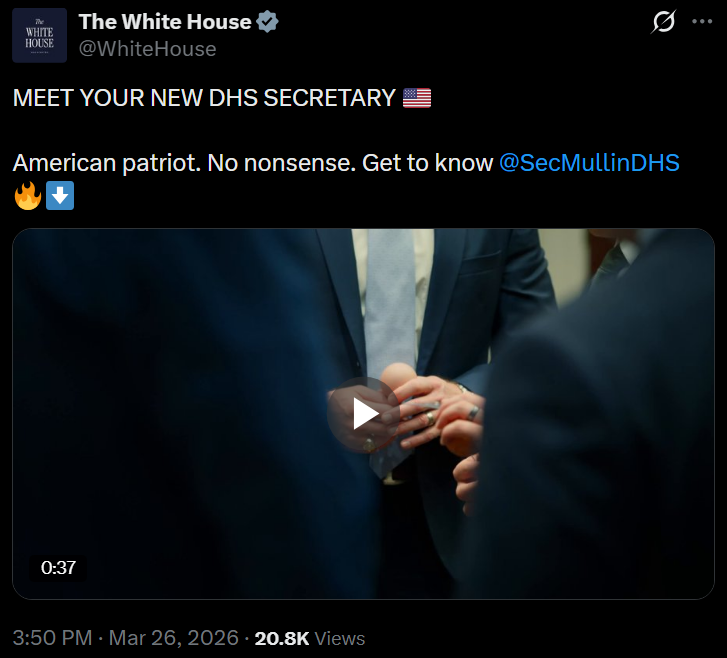The height and width of the screenshot is (658, 727).
Task: Click the 0:37 video duration badge
Action: tap(58, 567)
